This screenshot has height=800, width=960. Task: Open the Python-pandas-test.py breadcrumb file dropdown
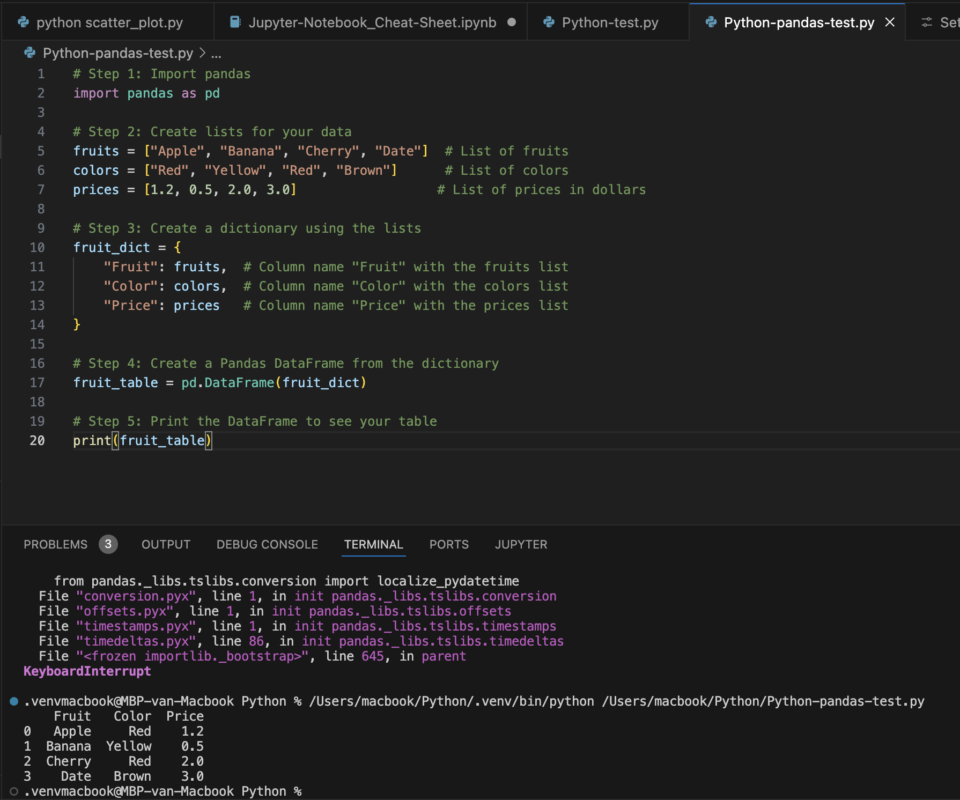click(x=118, y=53)
